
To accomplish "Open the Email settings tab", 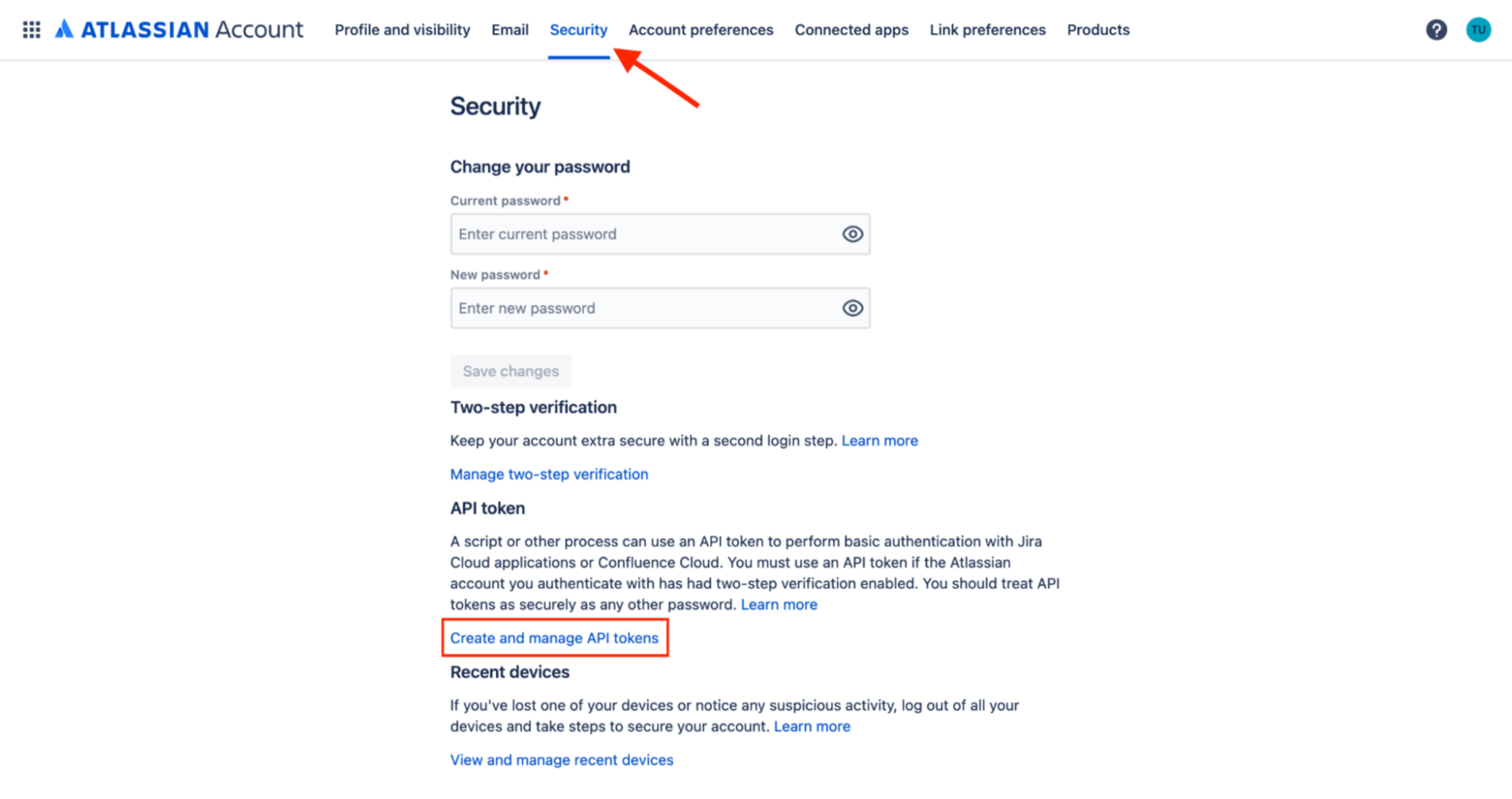I will tap(509, 29).
